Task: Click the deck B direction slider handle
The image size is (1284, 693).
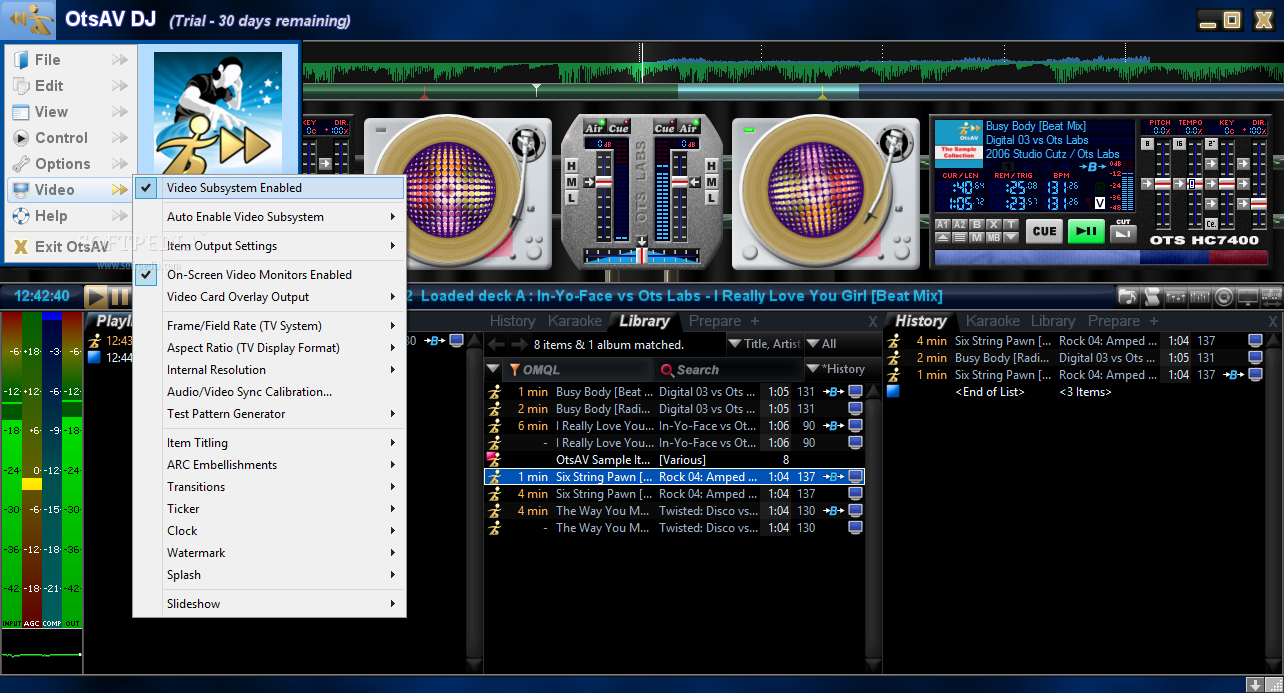Action: click(1259, 204)
